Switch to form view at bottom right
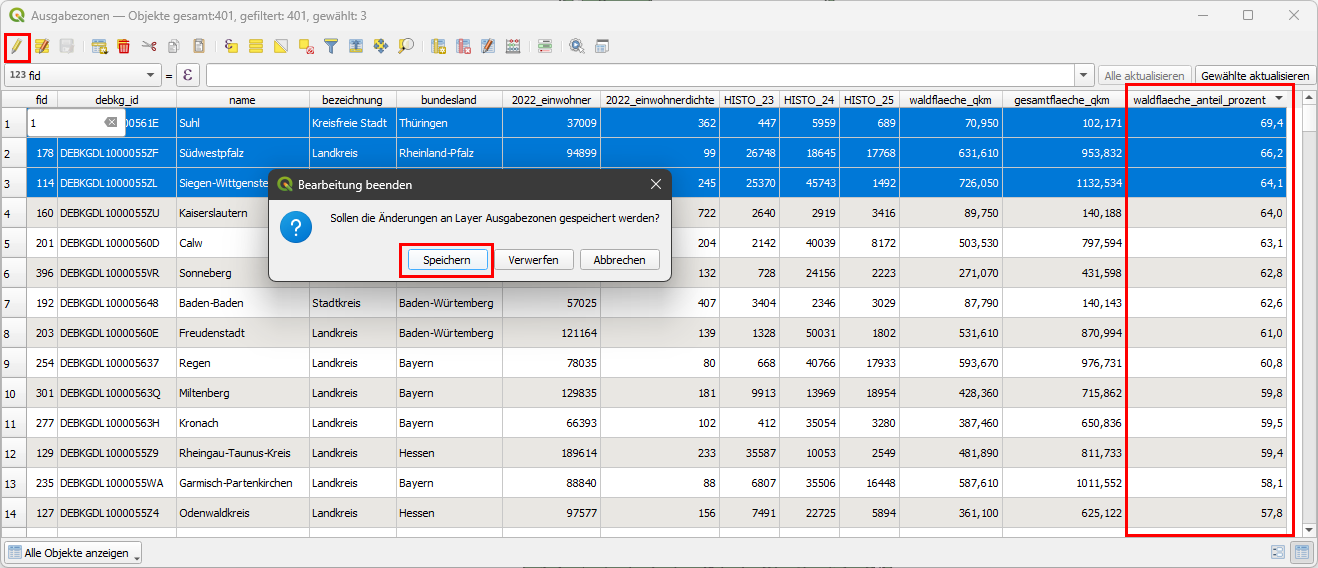Screen dimensions: 1318x568 tap(1278, 552)
